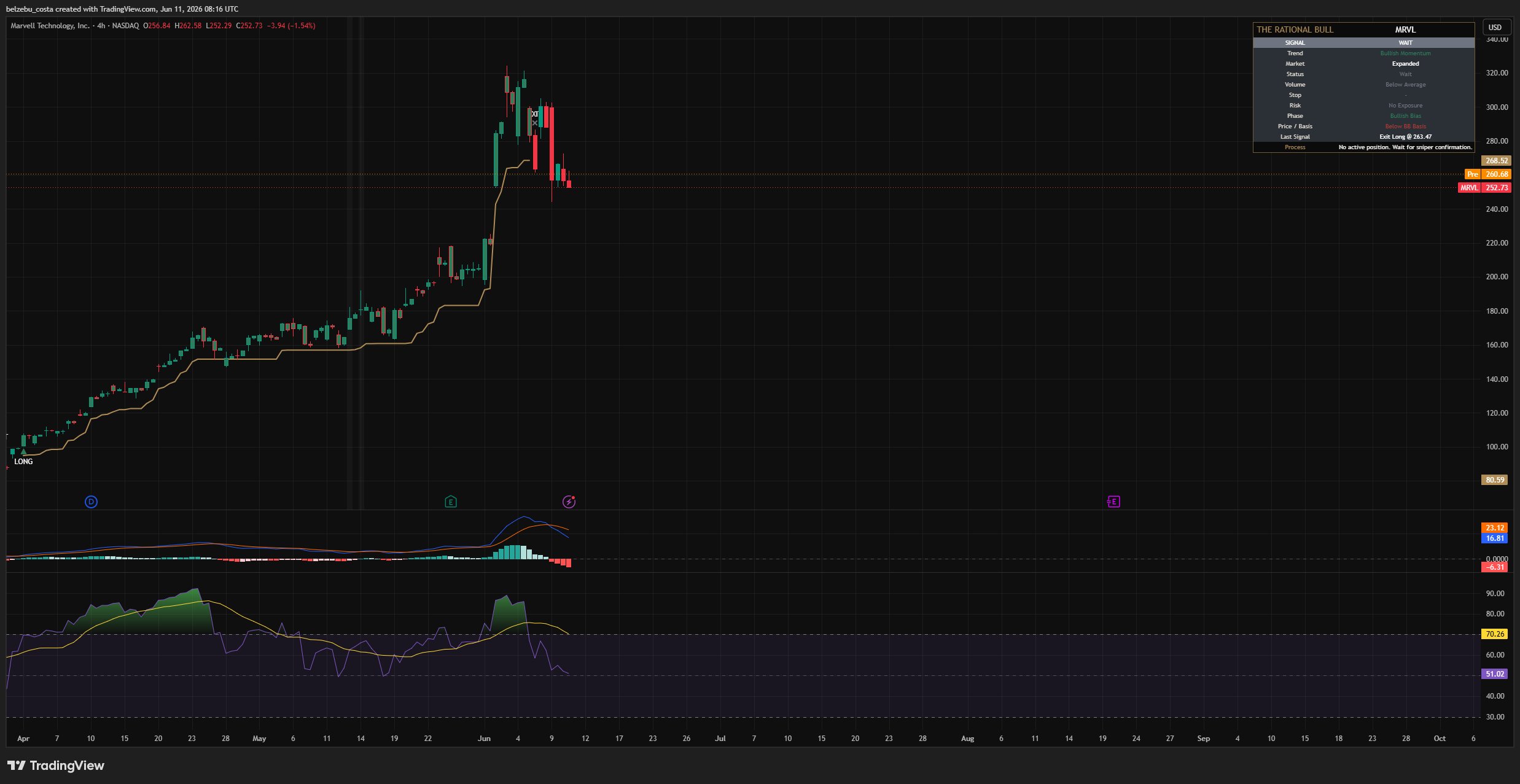Click the purple 51.02 RSI value label
Screen dimensions: 1520x784
click(1495, 674)
